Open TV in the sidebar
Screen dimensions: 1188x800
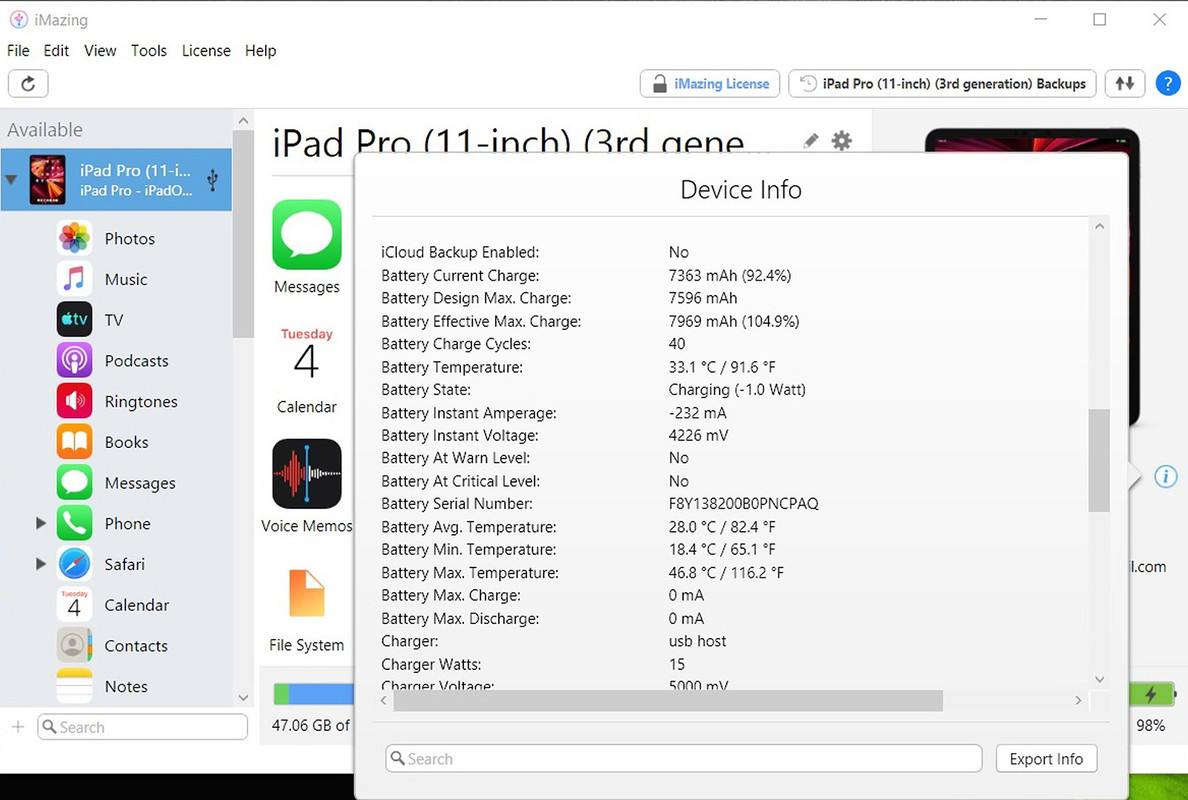point(114,320)
